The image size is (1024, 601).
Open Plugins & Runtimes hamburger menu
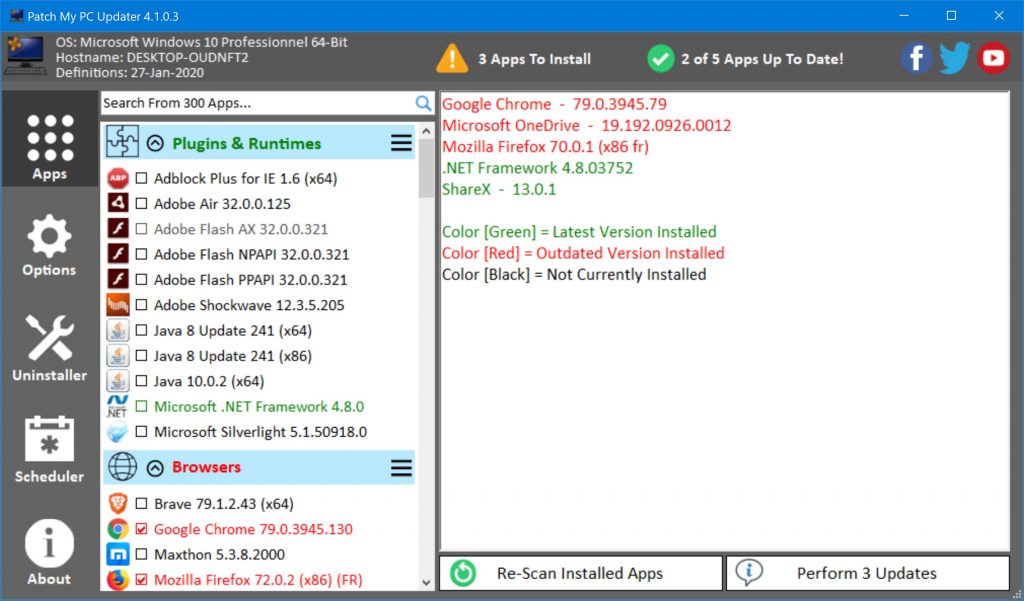pyautogui.click(x=401, y=143)
